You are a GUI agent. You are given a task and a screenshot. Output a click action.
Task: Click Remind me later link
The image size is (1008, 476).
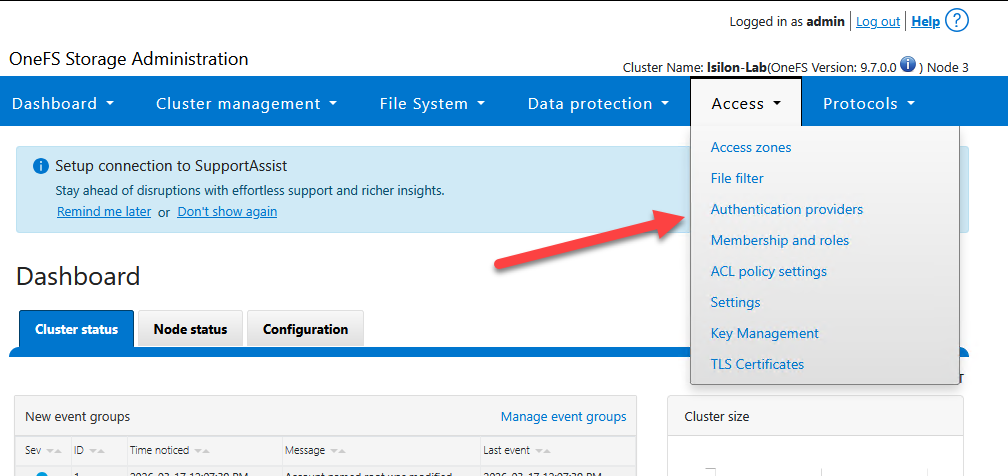104,212
